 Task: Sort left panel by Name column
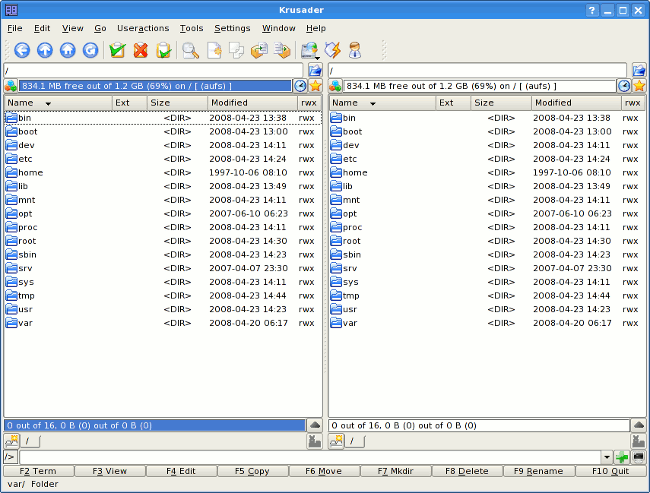click(x=58, y=103)
